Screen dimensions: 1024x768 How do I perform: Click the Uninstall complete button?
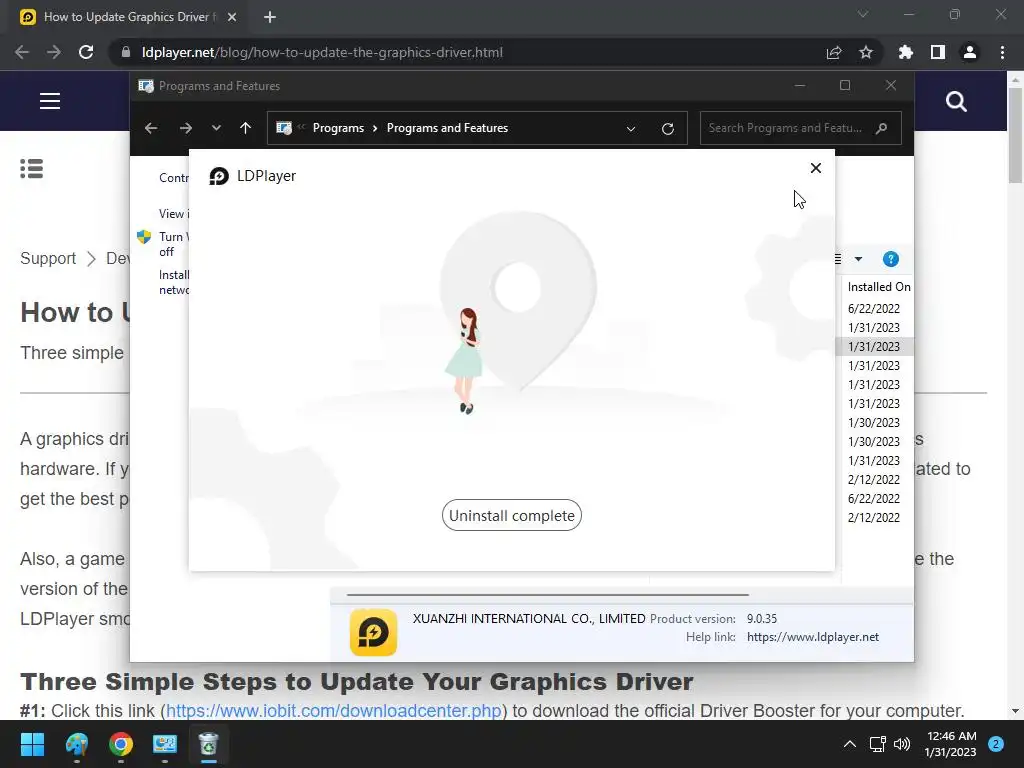point(511,515)
